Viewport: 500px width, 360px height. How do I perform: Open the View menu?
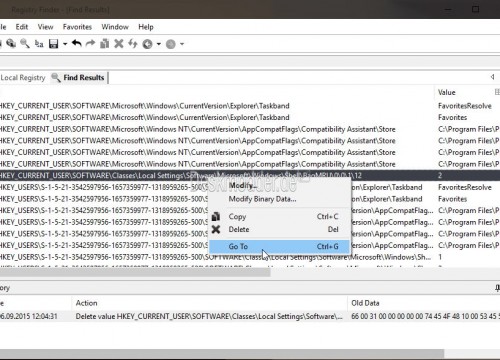tap(45, 27)
